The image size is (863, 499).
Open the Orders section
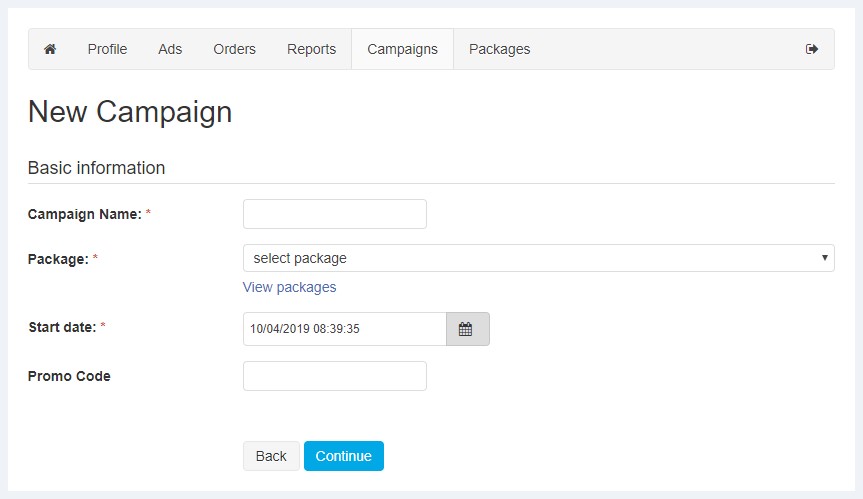click(x=234, y=49)
